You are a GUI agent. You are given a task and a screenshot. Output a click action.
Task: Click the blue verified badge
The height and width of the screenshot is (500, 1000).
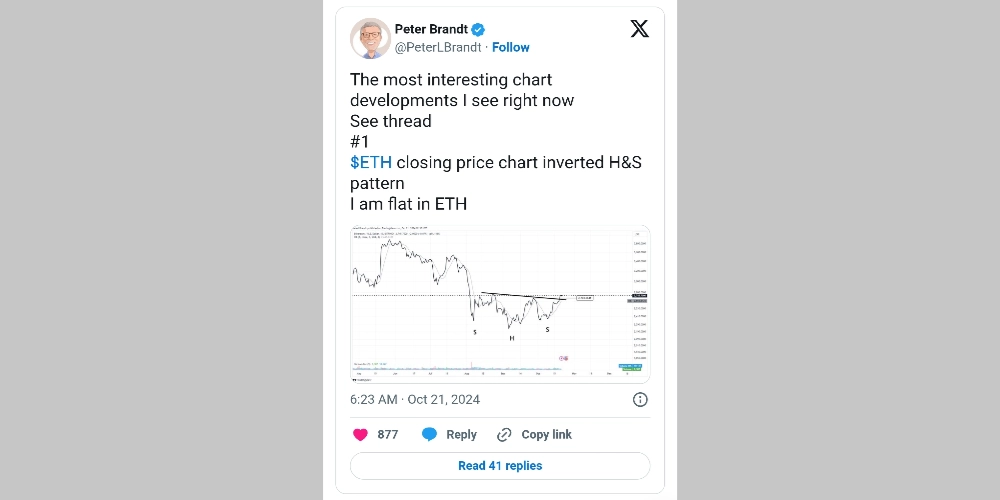(x=478, y=29)
